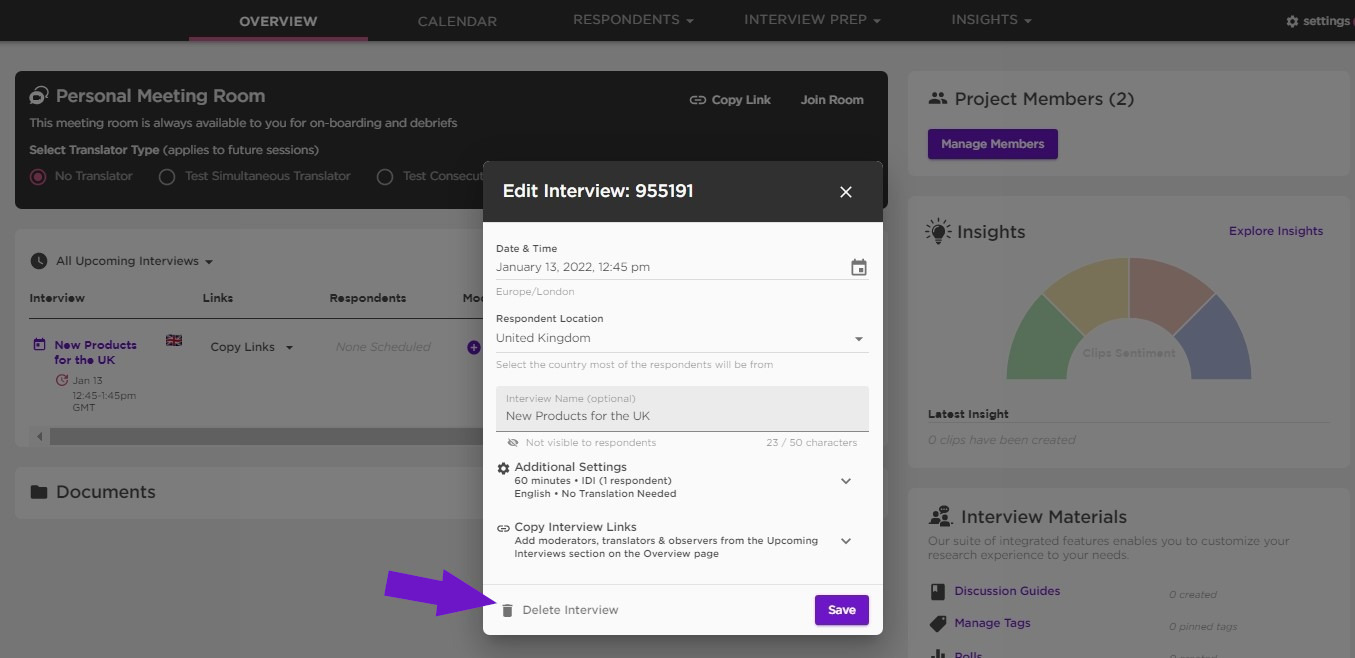Select the Test Consecutive translator radio button
1355x658 pixels.
coord(385,176)
